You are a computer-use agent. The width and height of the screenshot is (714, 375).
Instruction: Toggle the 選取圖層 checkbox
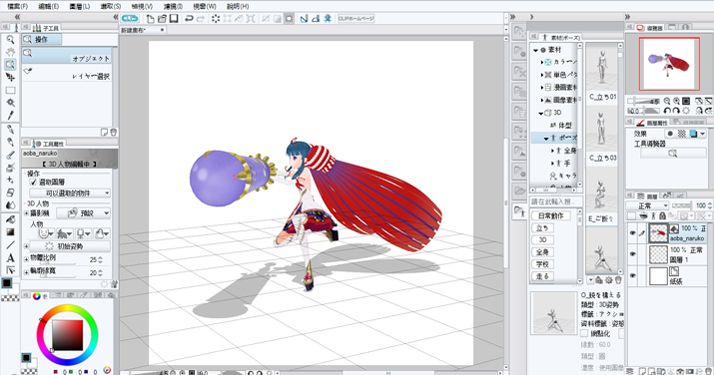33,182
